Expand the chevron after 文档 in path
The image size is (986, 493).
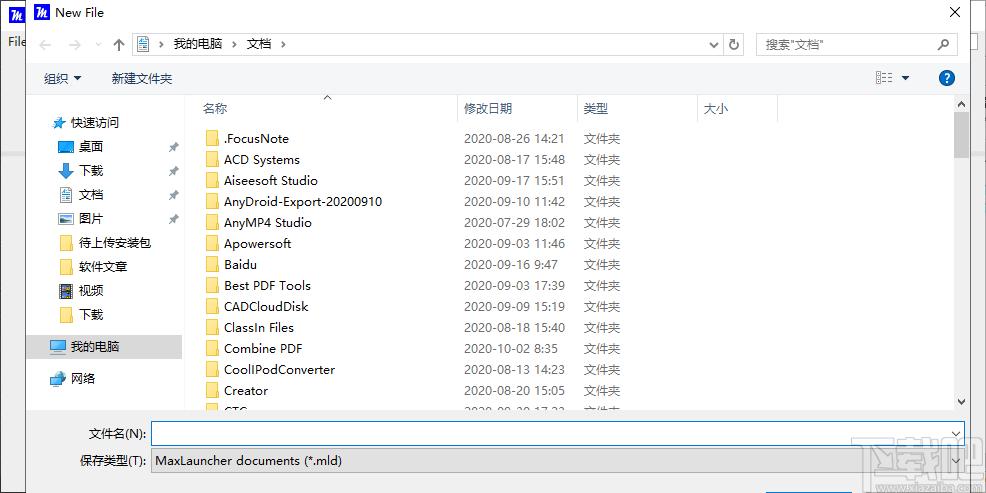tap(283, 45)
